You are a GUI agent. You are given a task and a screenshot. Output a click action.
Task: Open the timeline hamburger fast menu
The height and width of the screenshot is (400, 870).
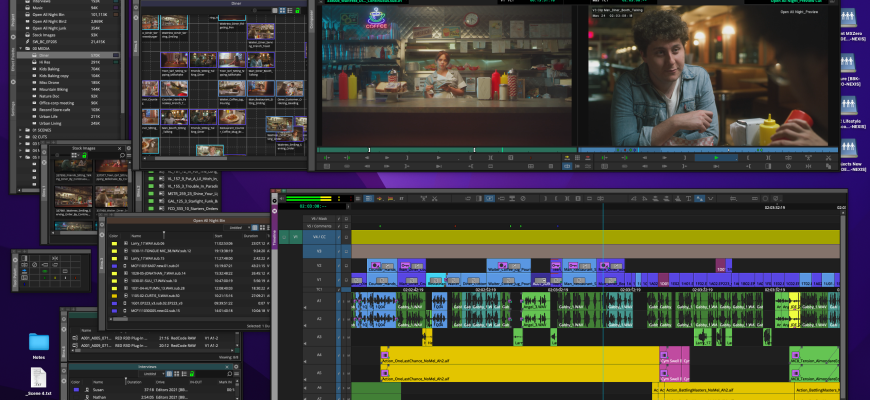(358, 198)
